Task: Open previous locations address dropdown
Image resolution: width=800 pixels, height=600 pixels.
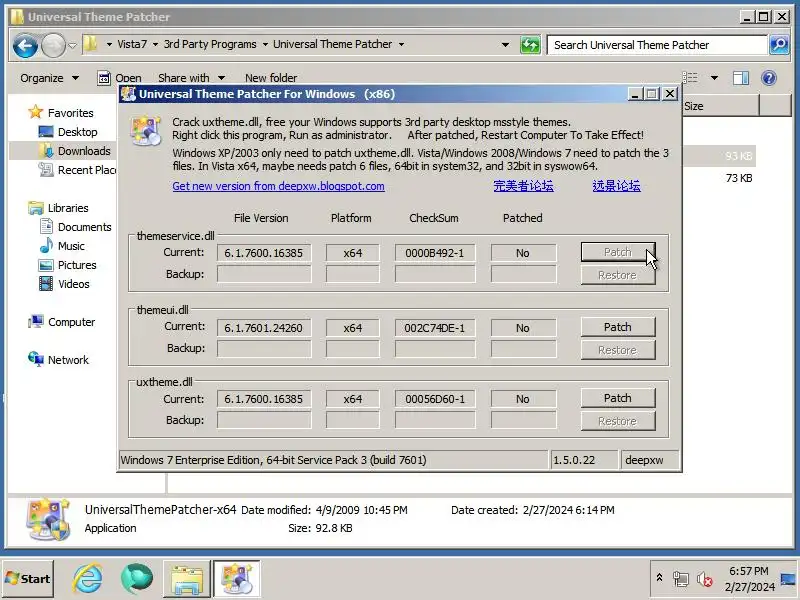Action: pos(505,45)
